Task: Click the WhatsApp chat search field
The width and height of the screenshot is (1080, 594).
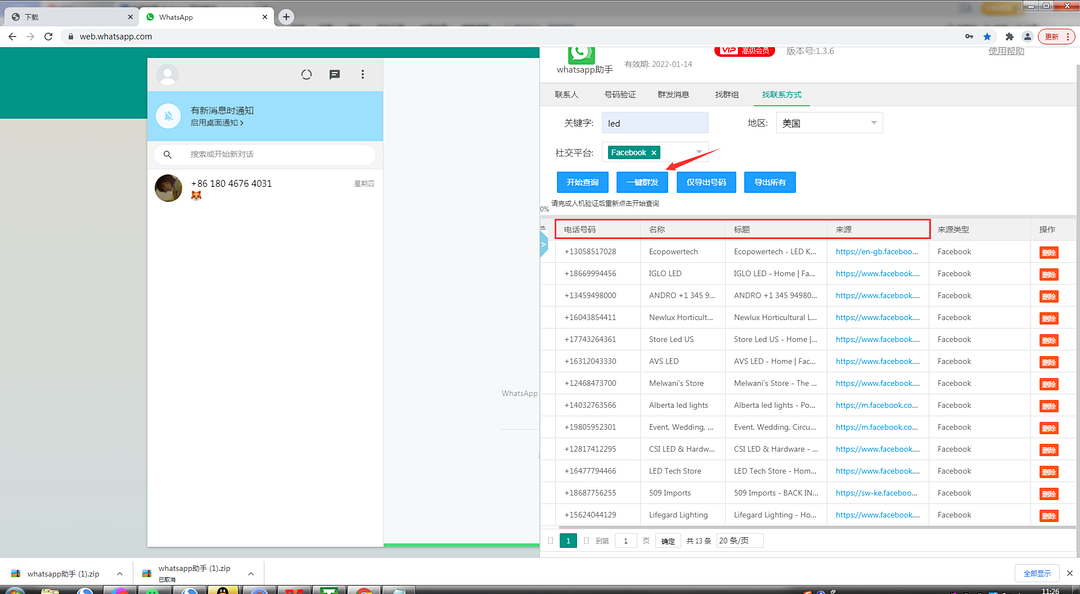Action: pyautogui.click(x=264, y=154)
